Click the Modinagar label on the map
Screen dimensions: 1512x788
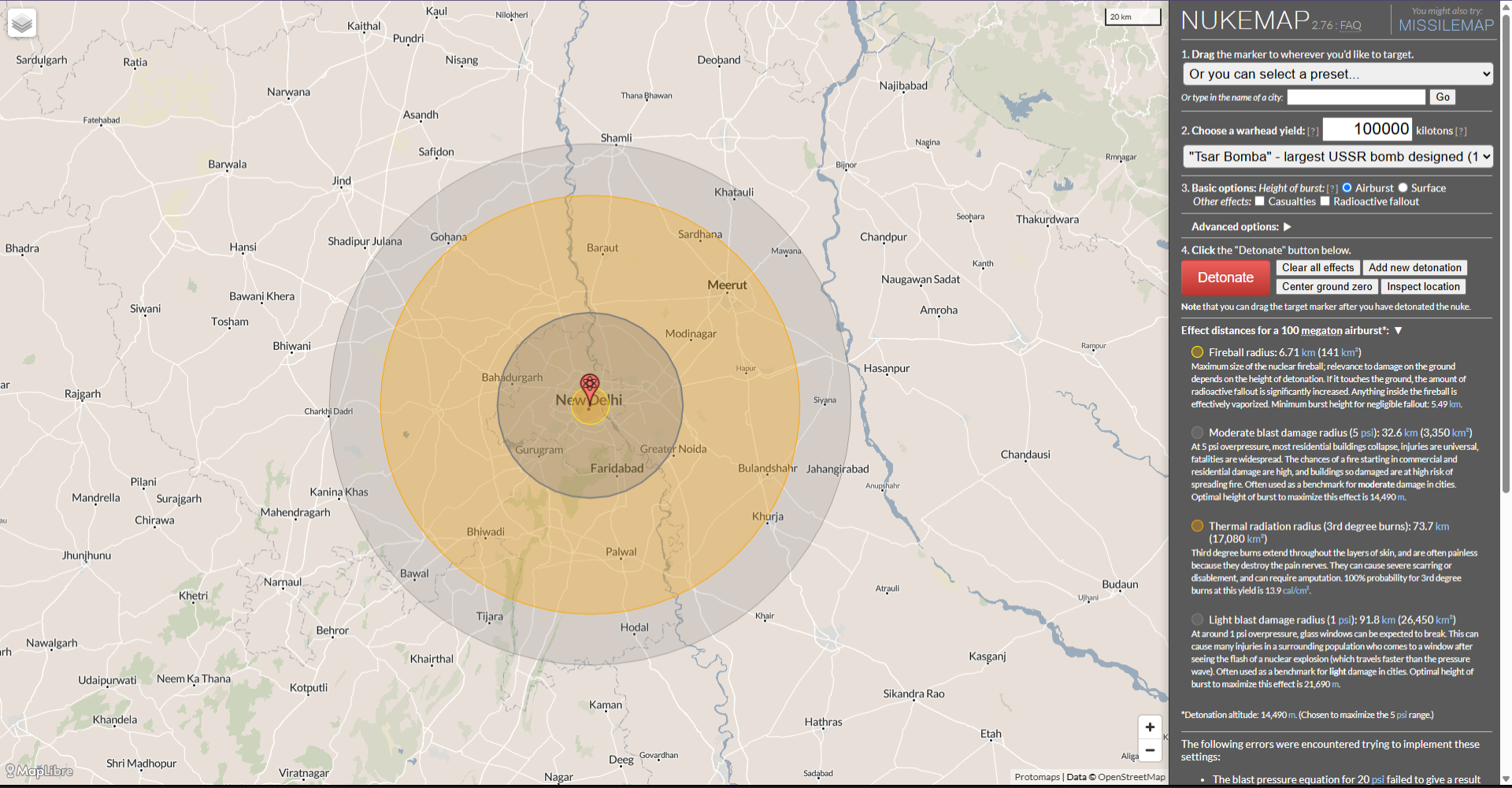point(691,334)
